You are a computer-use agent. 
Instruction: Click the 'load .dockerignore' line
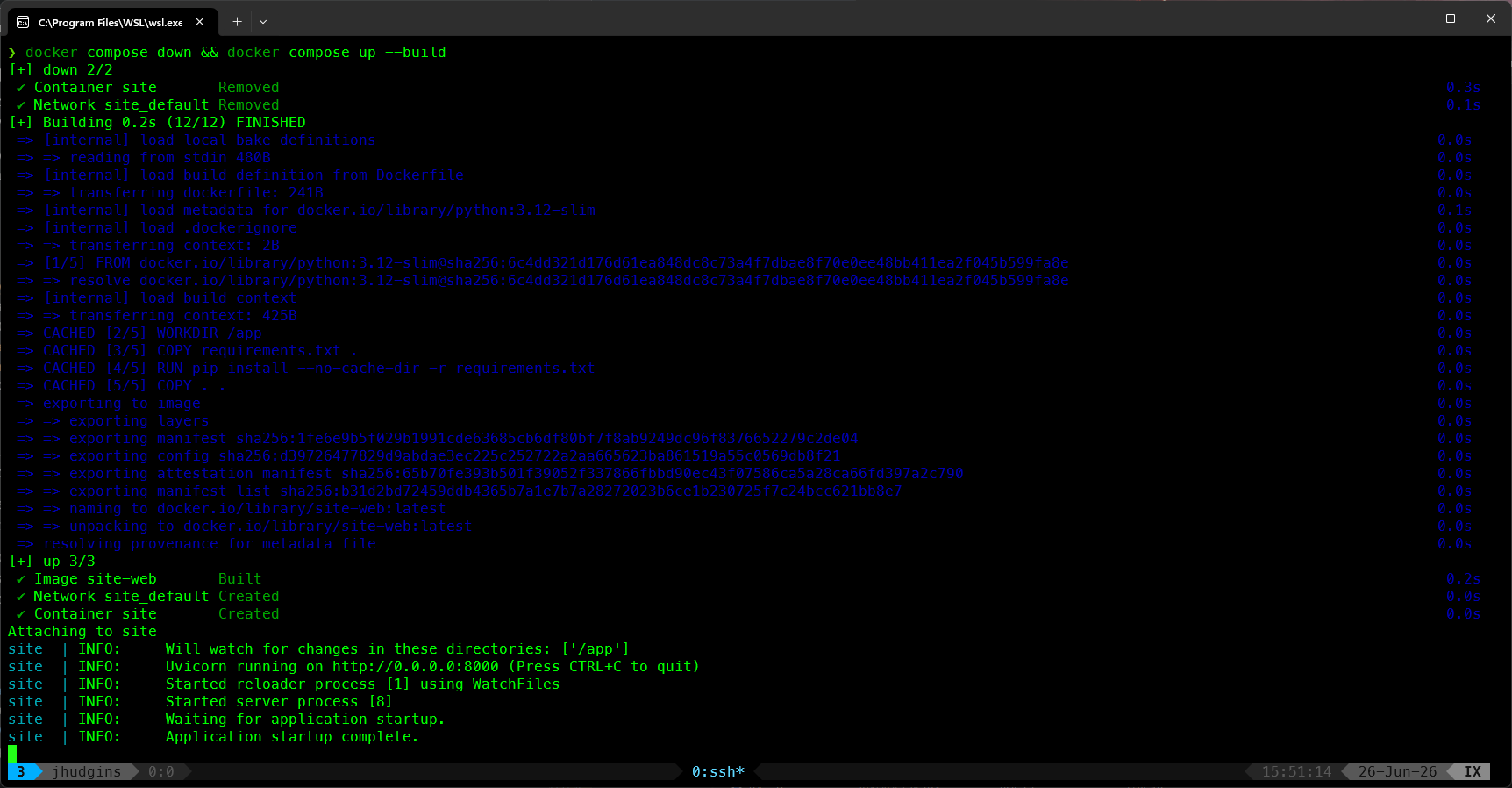157,228
